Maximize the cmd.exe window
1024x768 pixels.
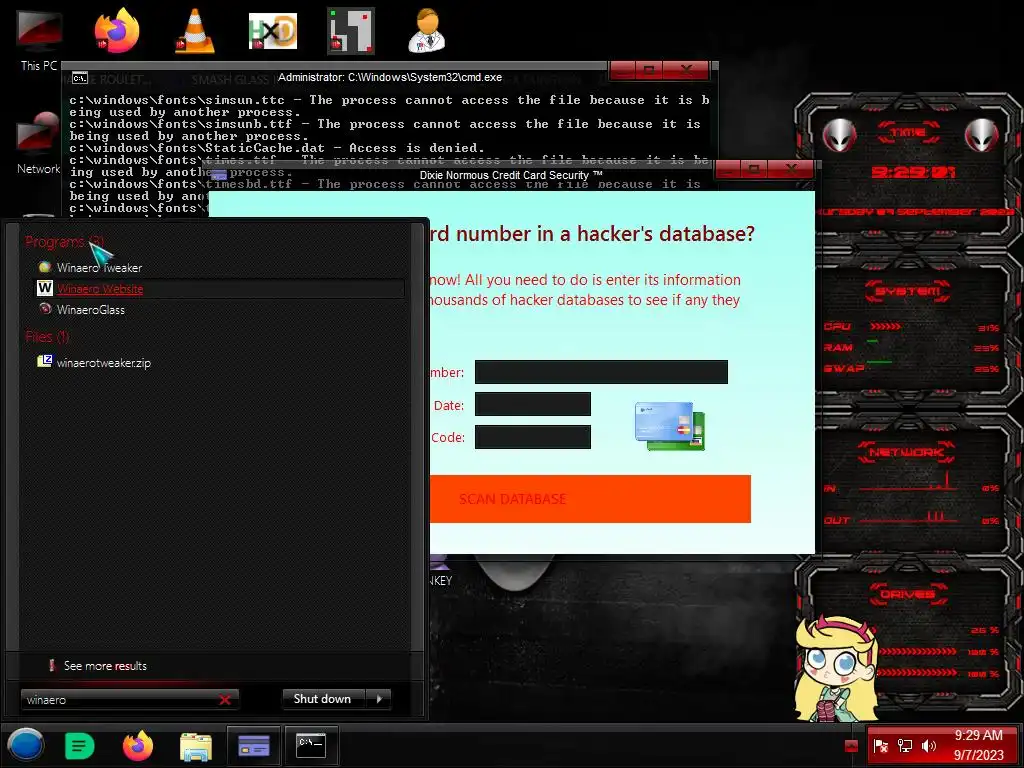pos(649,69)
